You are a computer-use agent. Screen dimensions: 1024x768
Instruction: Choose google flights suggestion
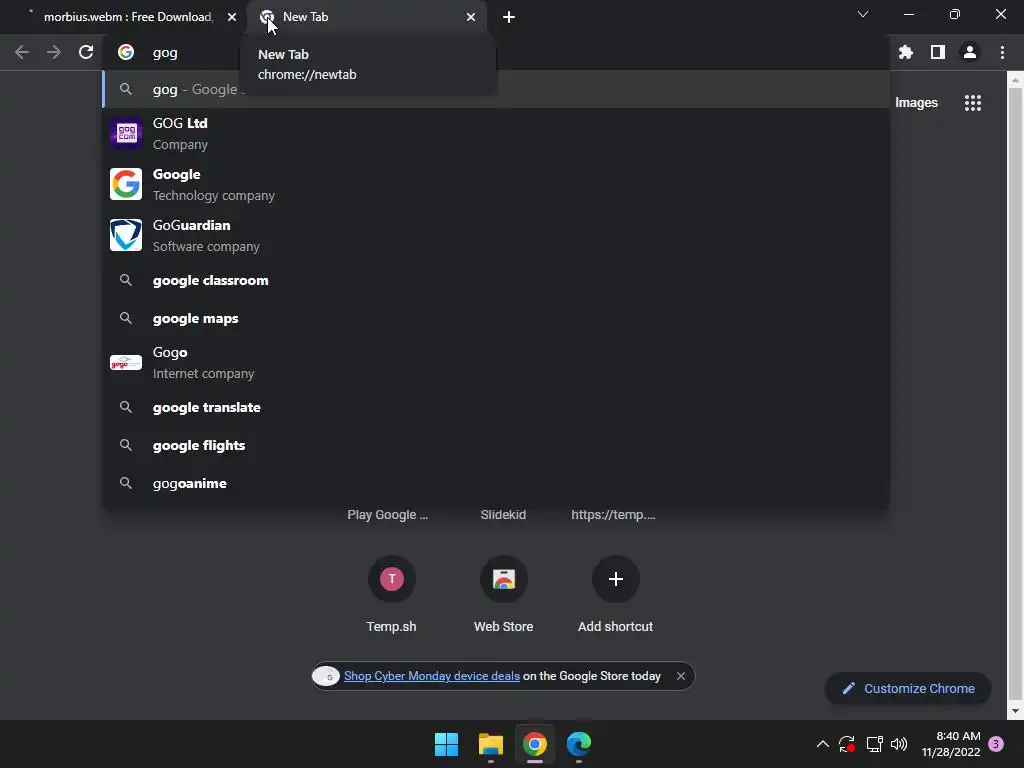click(x=496, y=445)
